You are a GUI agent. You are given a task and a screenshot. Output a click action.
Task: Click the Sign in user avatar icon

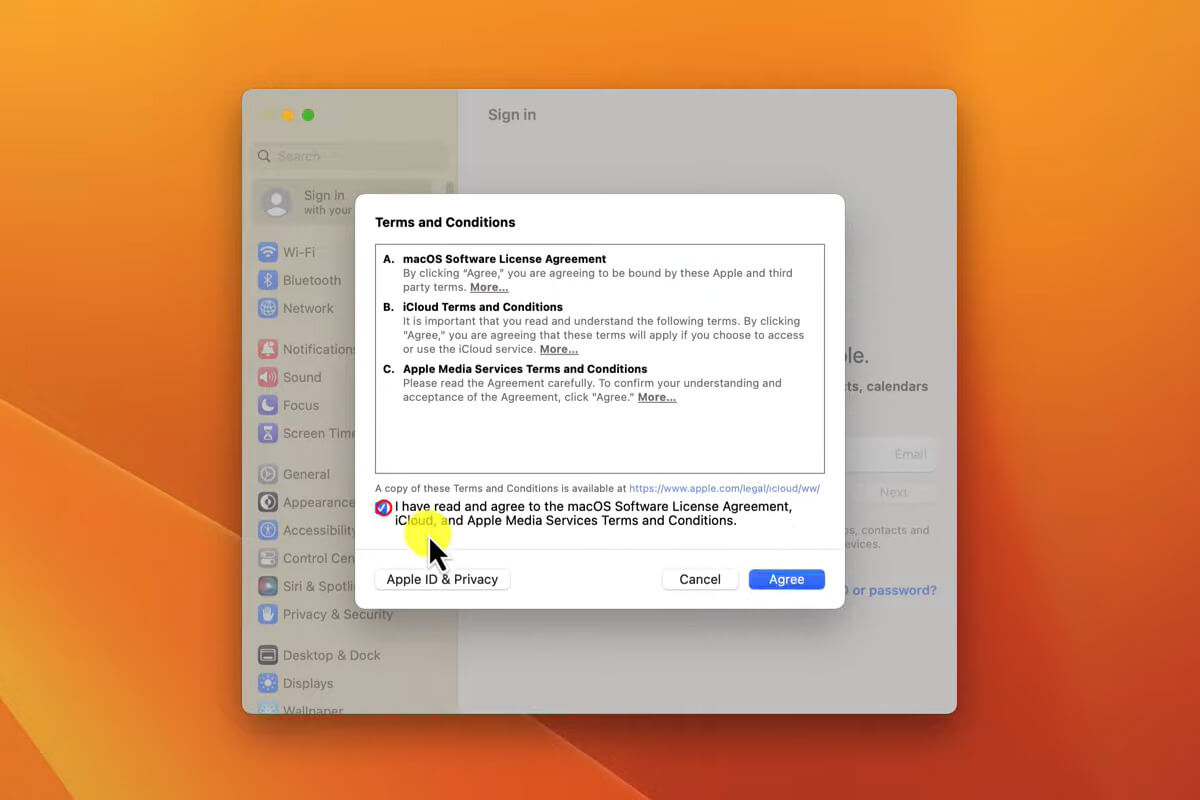pos(276,203)
